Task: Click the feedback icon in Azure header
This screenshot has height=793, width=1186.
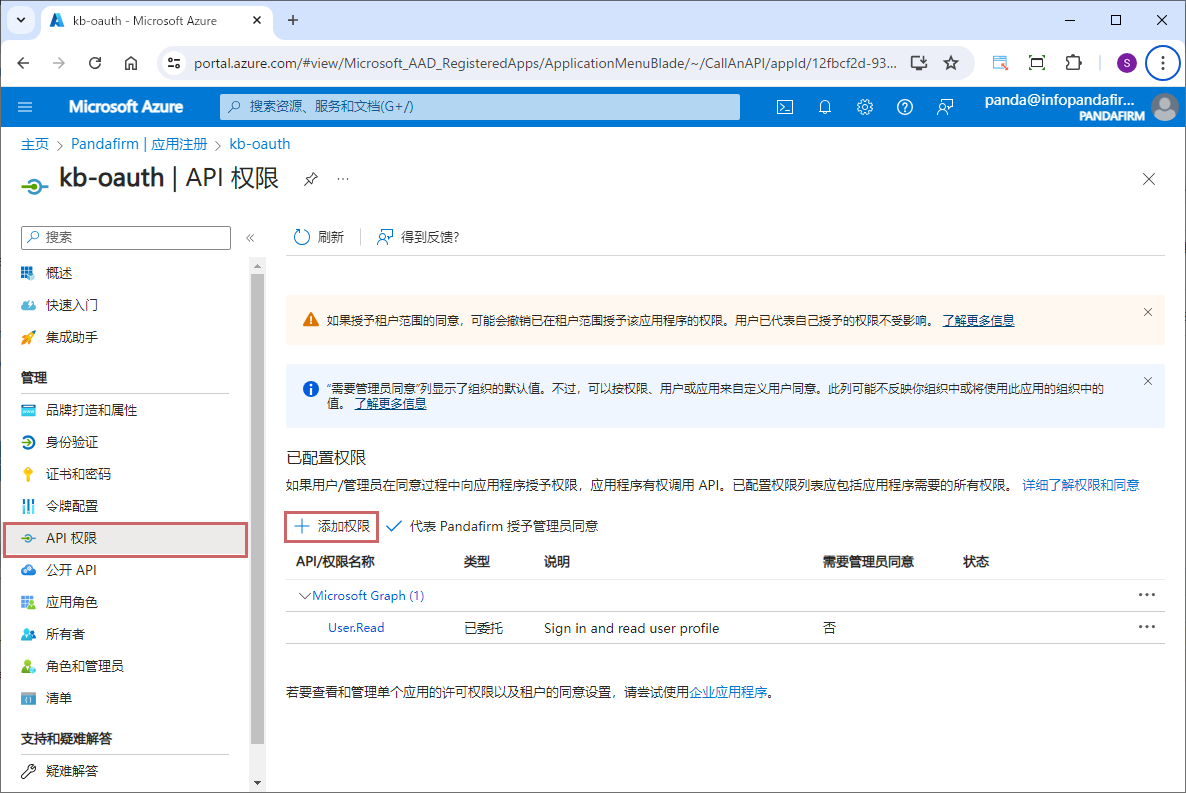Action: click(945, 107)
